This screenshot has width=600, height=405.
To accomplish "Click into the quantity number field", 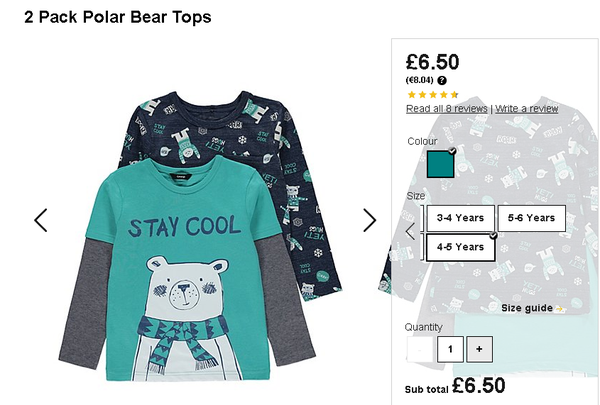I will tap(450, 349).
